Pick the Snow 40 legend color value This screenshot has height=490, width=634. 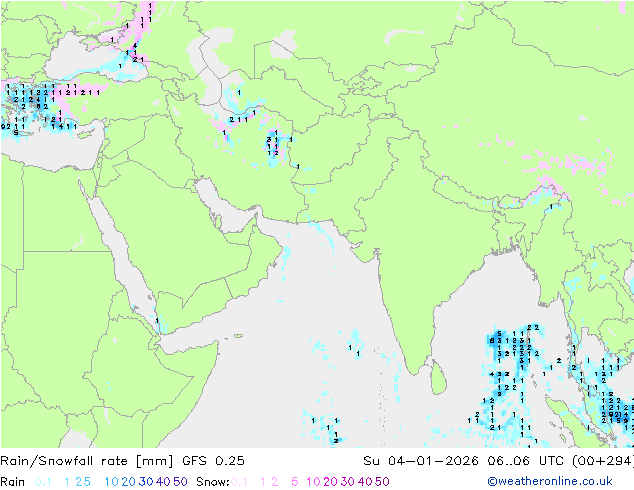click(x=365, y=482)
